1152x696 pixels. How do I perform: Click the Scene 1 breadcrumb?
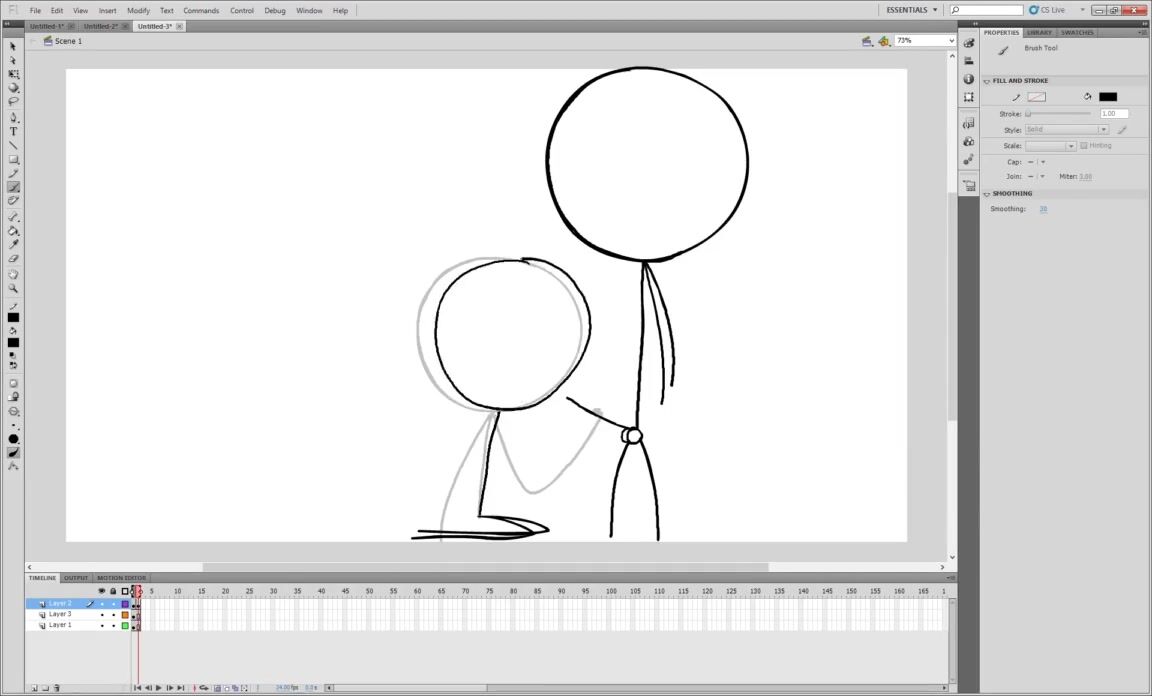coord(68,41)
